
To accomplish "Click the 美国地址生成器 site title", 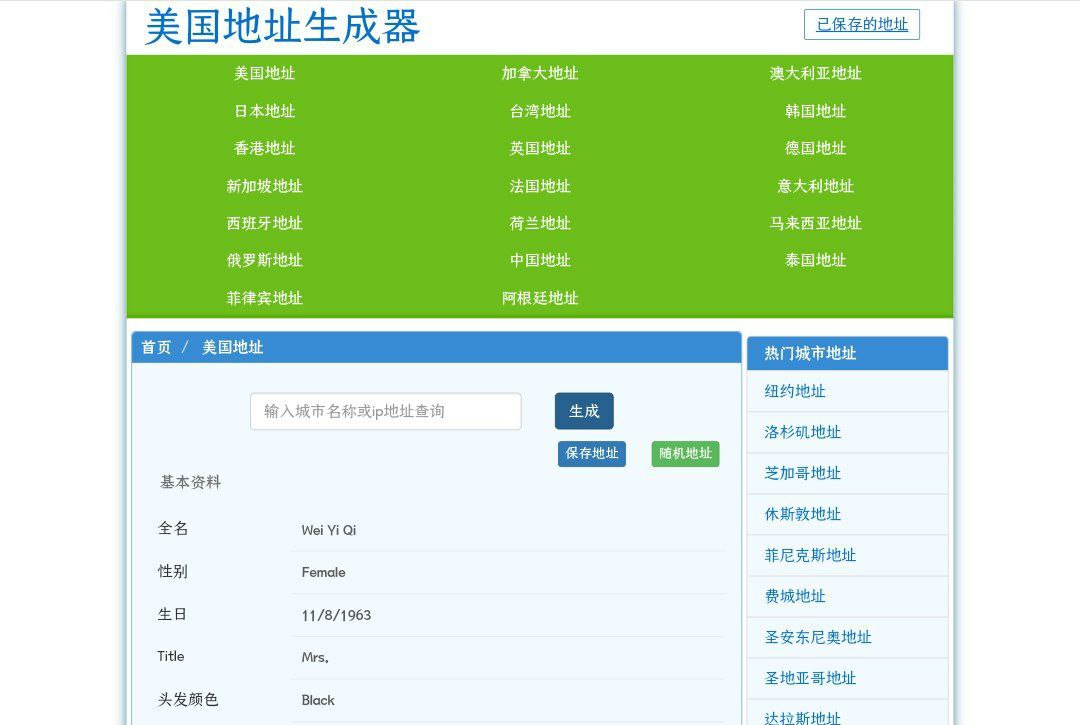I will click(282, 27).
